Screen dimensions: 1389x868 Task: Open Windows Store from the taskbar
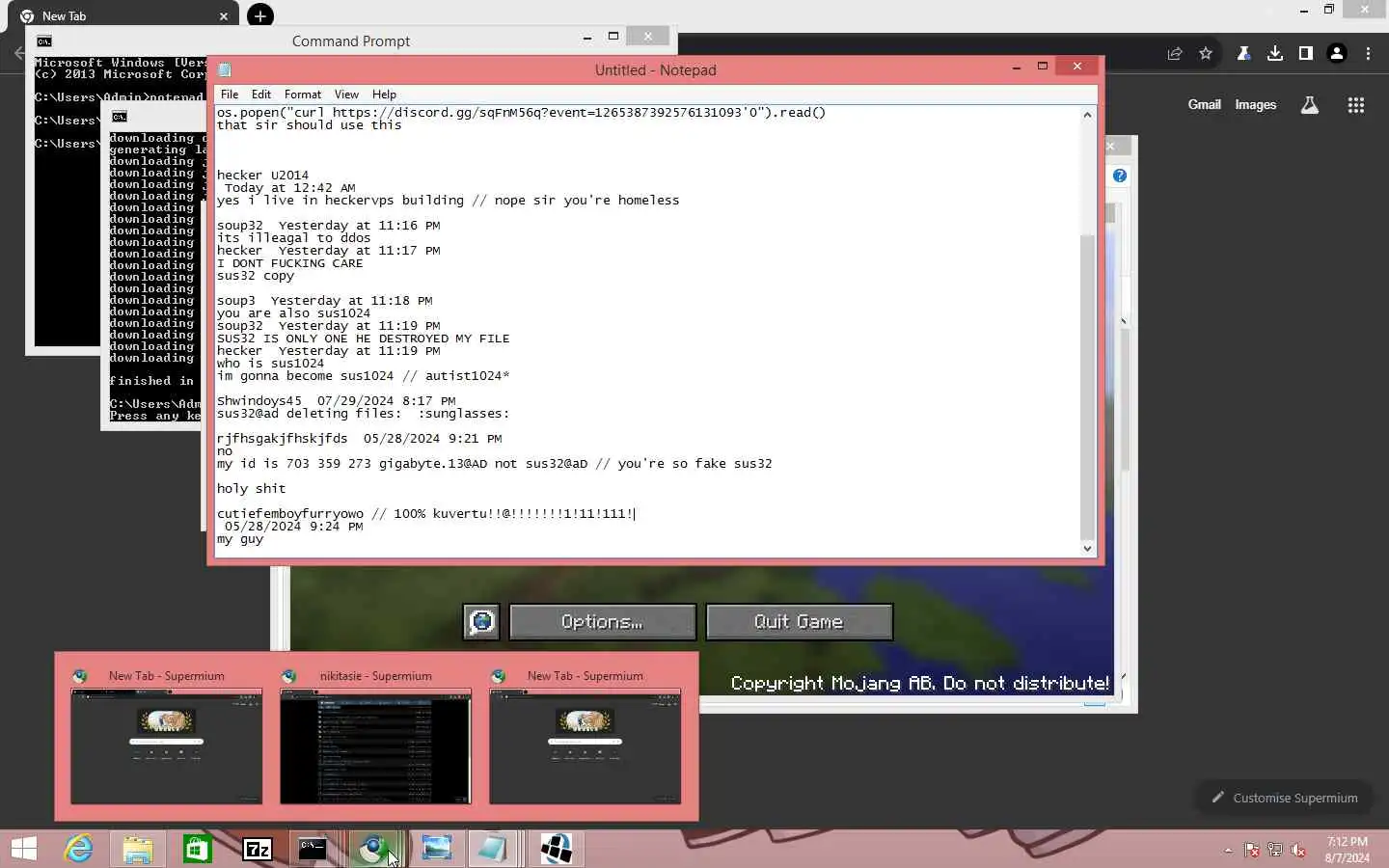(198, 849)
